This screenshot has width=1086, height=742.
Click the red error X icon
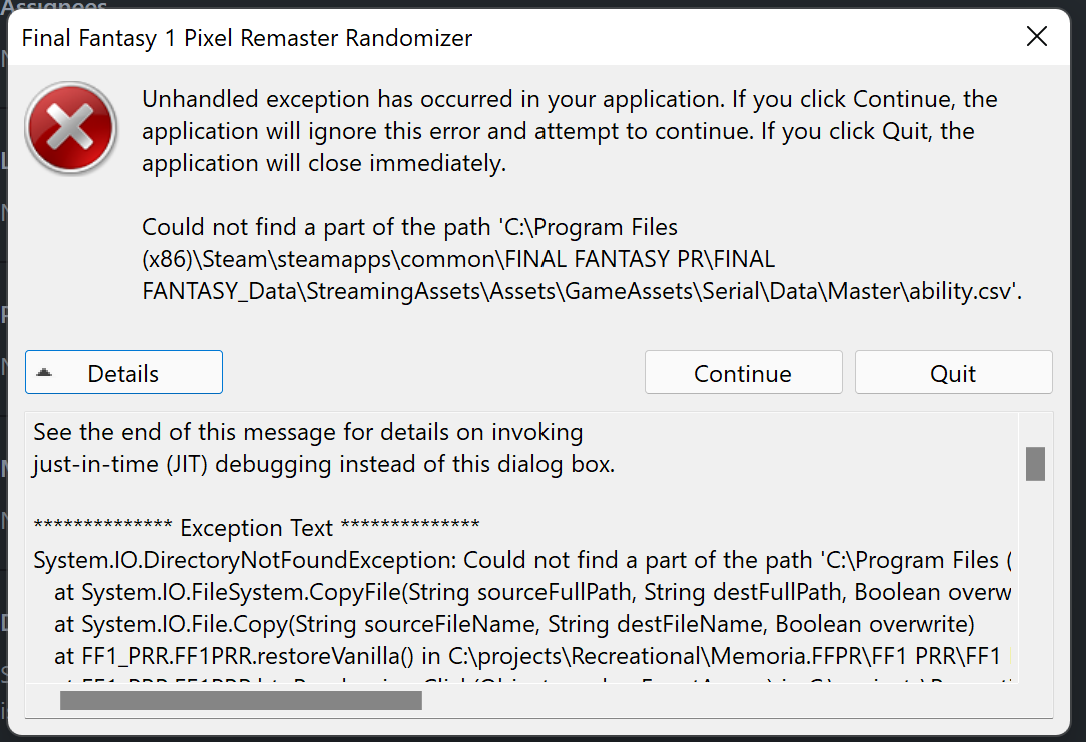pos(70,128)
